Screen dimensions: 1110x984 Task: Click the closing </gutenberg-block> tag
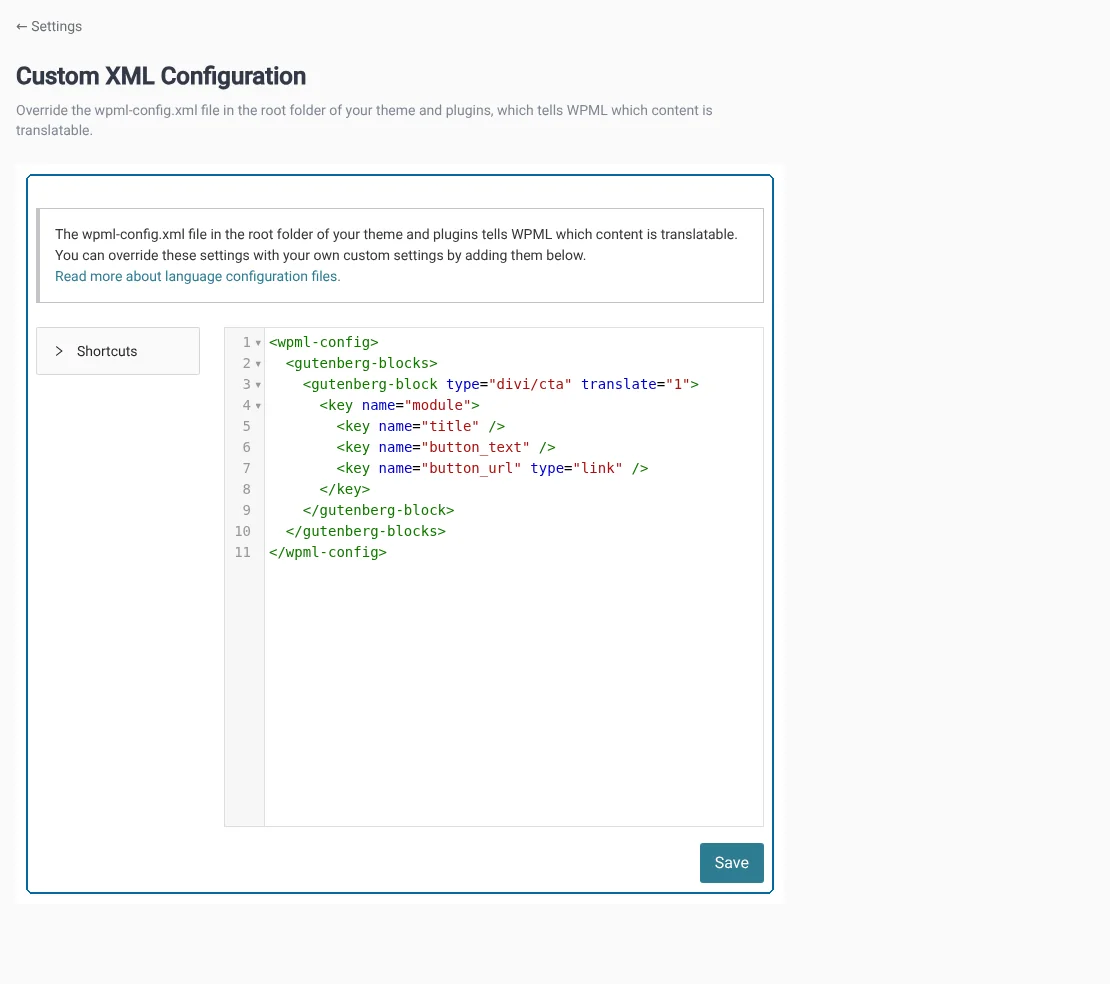[x=379, y=510]
